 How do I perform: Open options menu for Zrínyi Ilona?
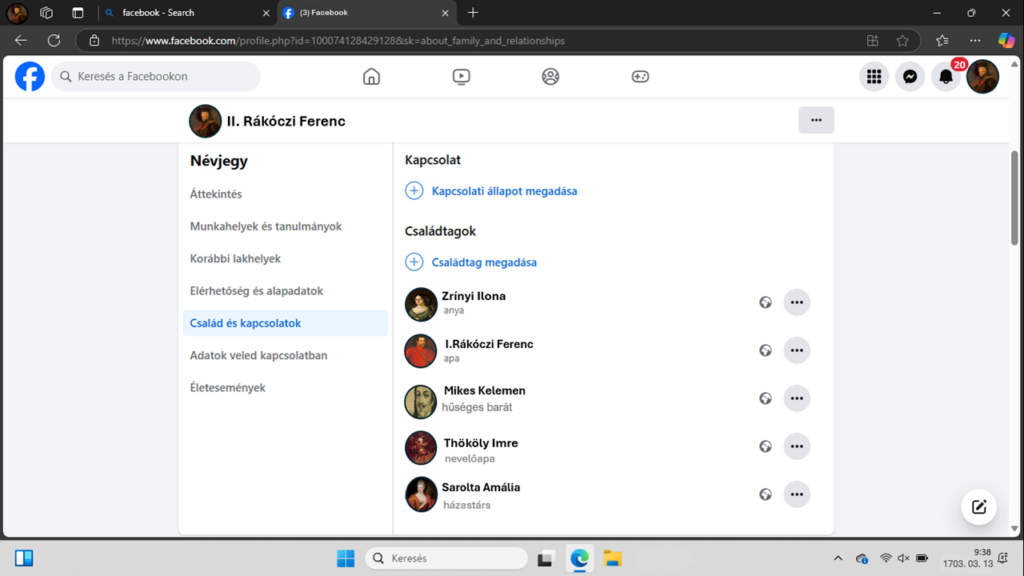797,302
